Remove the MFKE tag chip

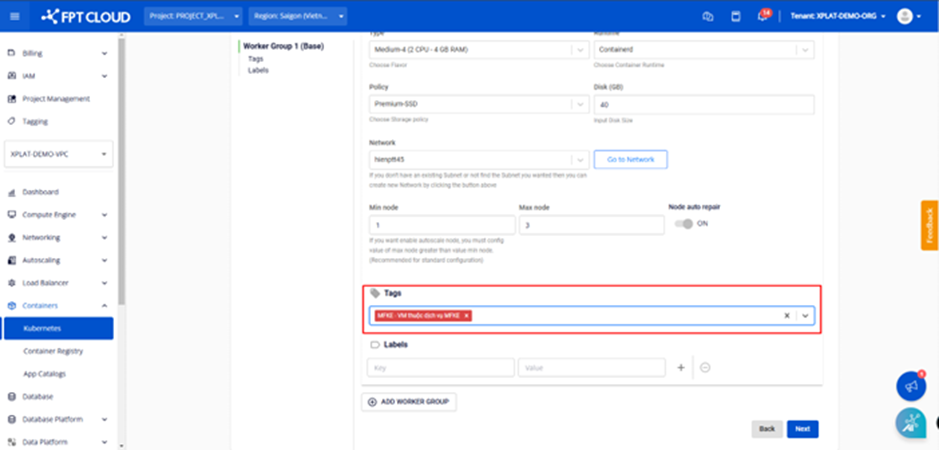click(466, 315)
